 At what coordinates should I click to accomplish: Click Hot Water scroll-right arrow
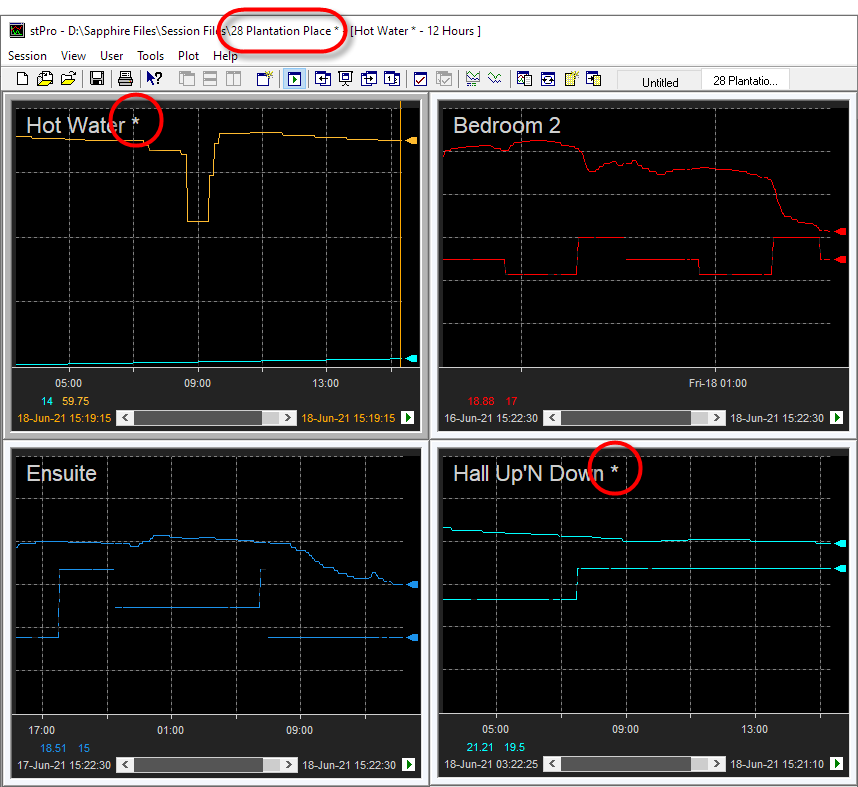[288, 418]
